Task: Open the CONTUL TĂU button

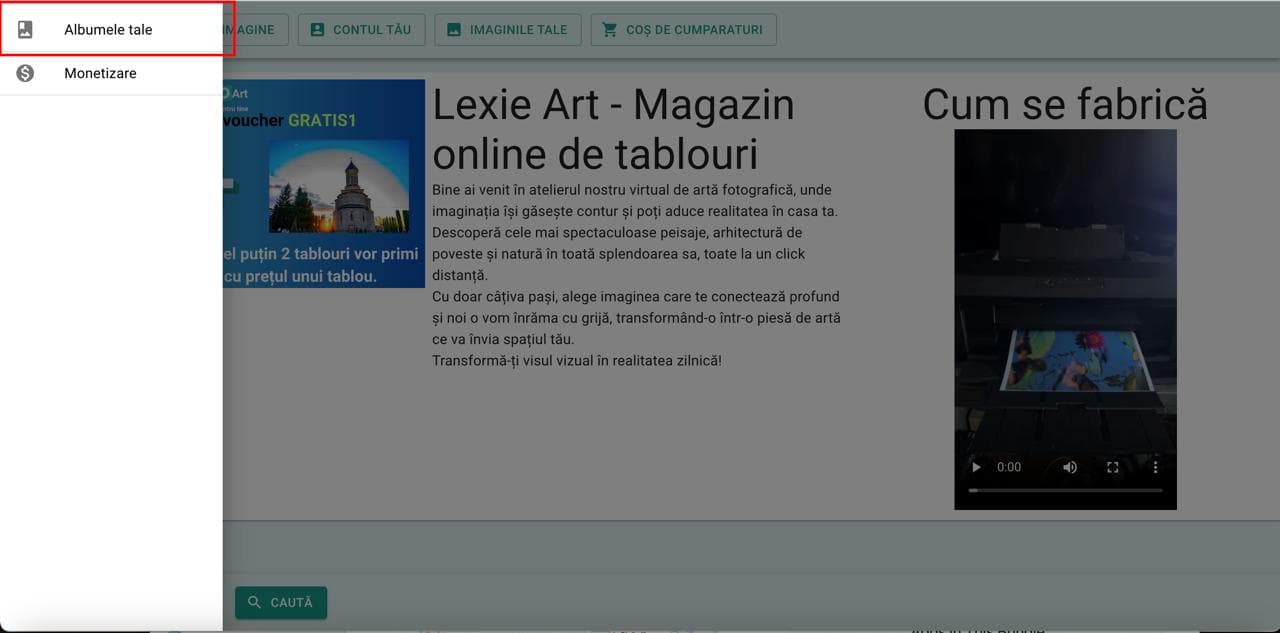Action: 361,30
